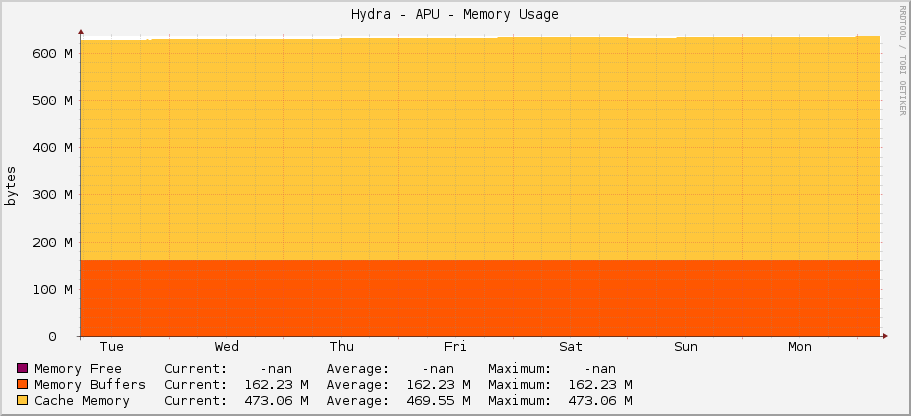
Task: Click the 200 M y-axis value
Action: pos(52,242)
